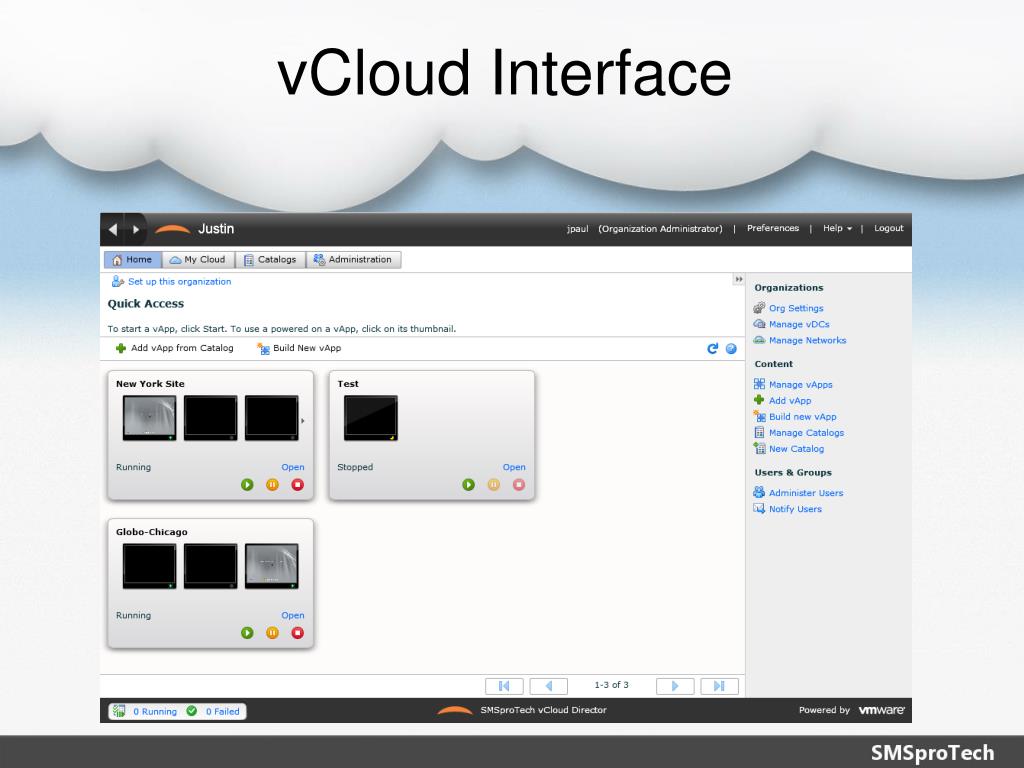
Task: Click the Manage Catalogs icon
Action: 759,432
